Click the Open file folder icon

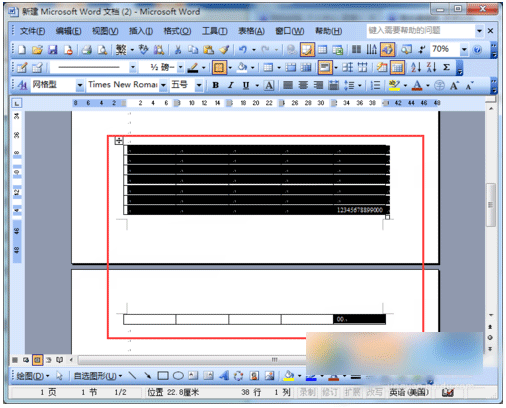pos(37,50)
